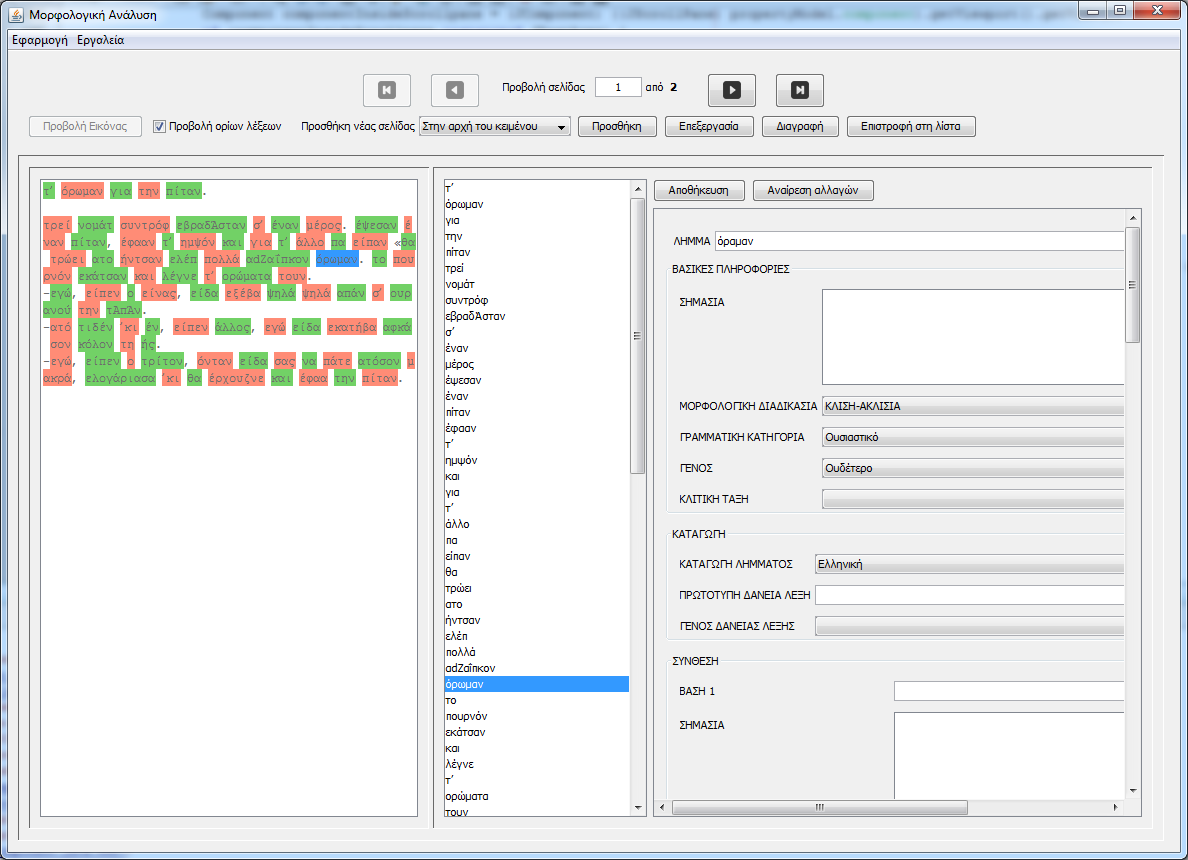Select 'πολλά' in the word list
This screenshot has height=860, width=1188.
pos(536,652)
